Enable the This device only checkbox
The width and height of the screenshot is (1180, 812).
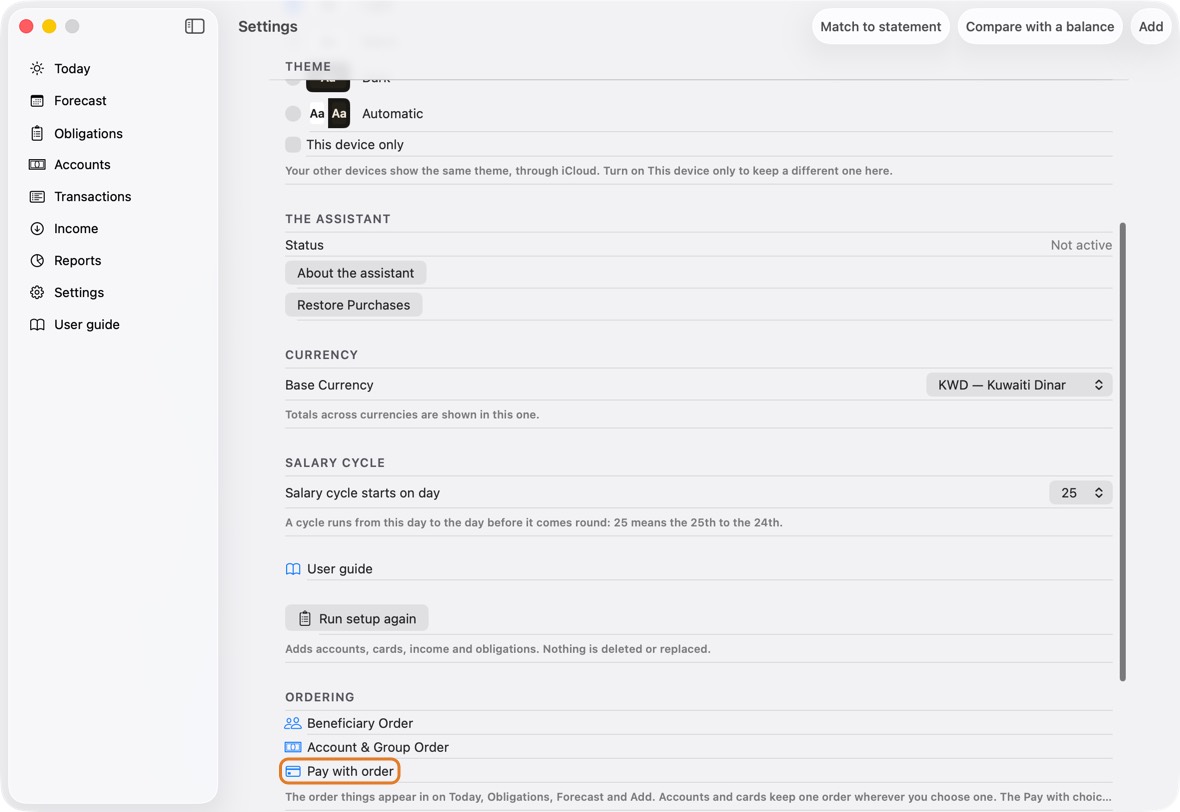[x=293, y=144]
